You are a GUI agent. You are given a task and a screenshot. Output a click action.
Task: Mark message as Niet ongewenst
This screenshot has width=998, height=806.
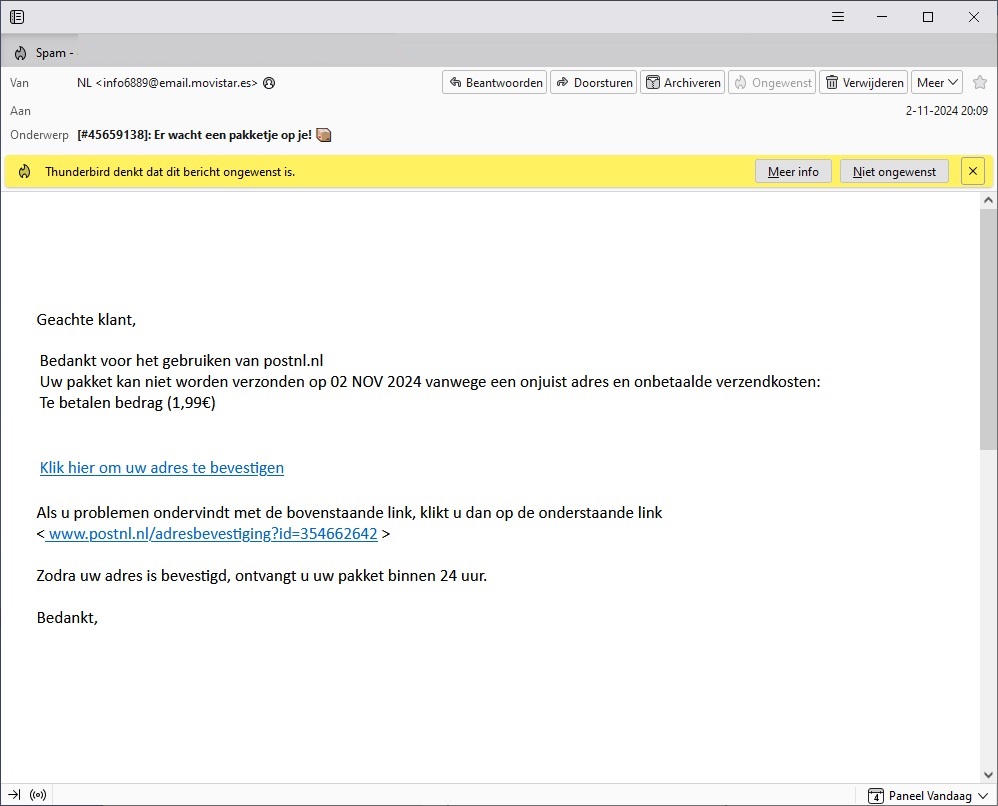pos(894,172)
